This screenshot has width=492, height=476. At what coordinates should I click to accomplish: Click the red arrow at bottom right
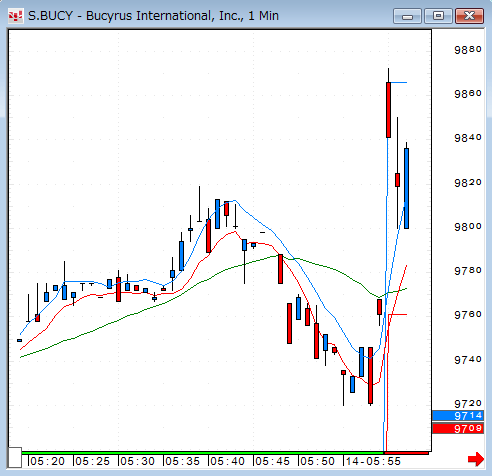pos(476,459)
